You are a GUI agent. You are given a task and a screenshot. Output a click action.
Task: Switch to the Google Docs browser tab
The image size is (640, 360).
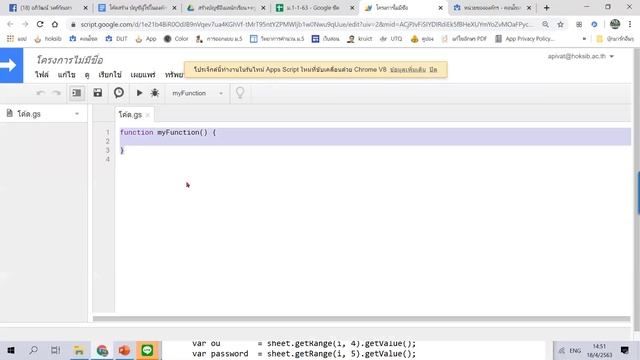(137, 8)
